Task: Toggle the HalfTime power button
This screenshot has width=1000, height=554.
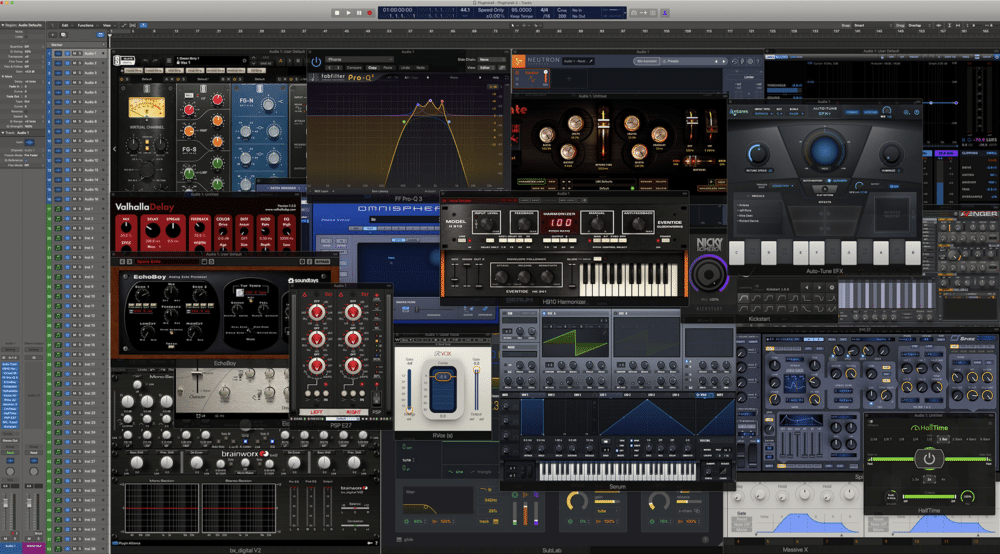Action: click(x=929, y=458)
